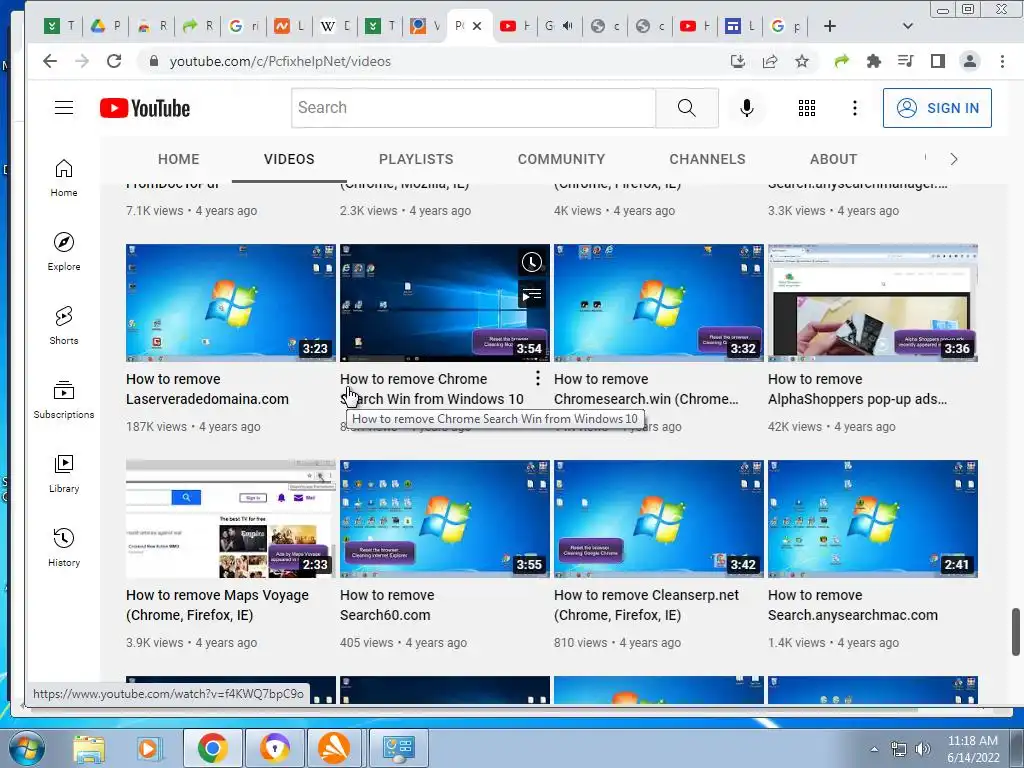Open Chrome extensions puzzle icon
This screenshot has height=768, width=1024.
tap(873, 61)
